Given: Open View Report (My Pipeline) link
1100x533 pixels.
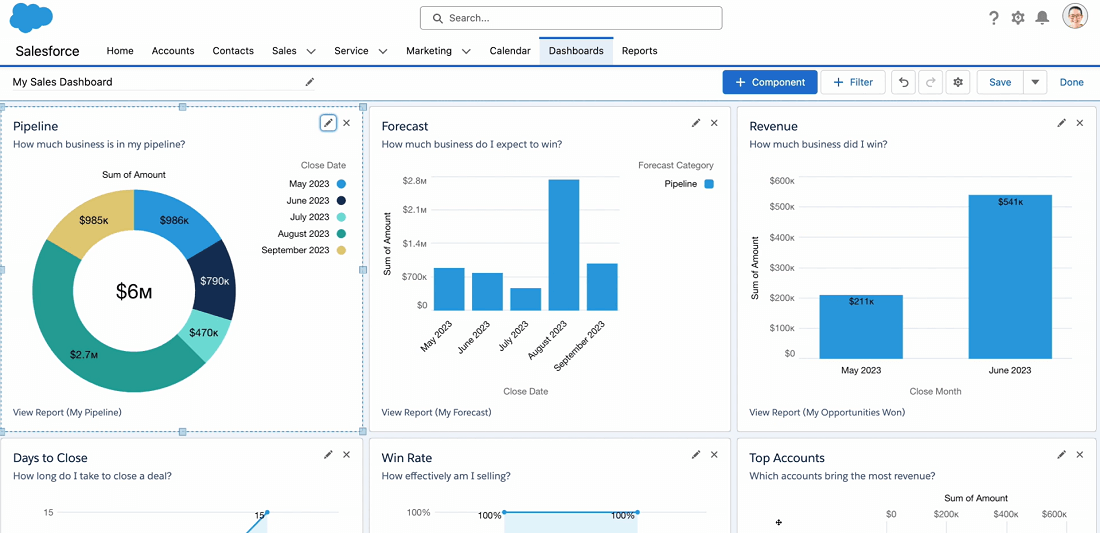Looking at the screenshot, I should pos(67,412).
